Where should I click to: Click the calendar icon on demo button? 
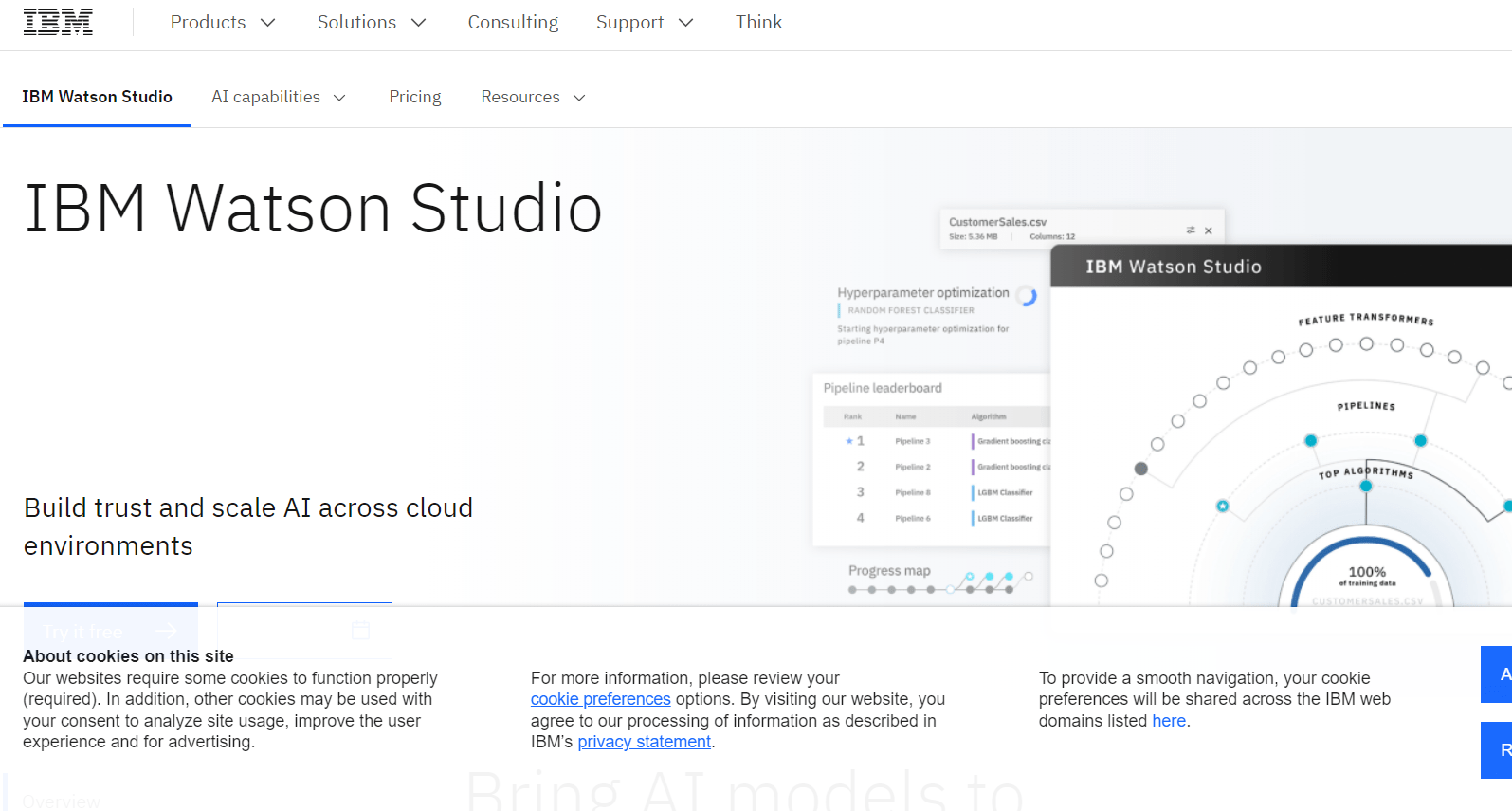click(360, 630)
